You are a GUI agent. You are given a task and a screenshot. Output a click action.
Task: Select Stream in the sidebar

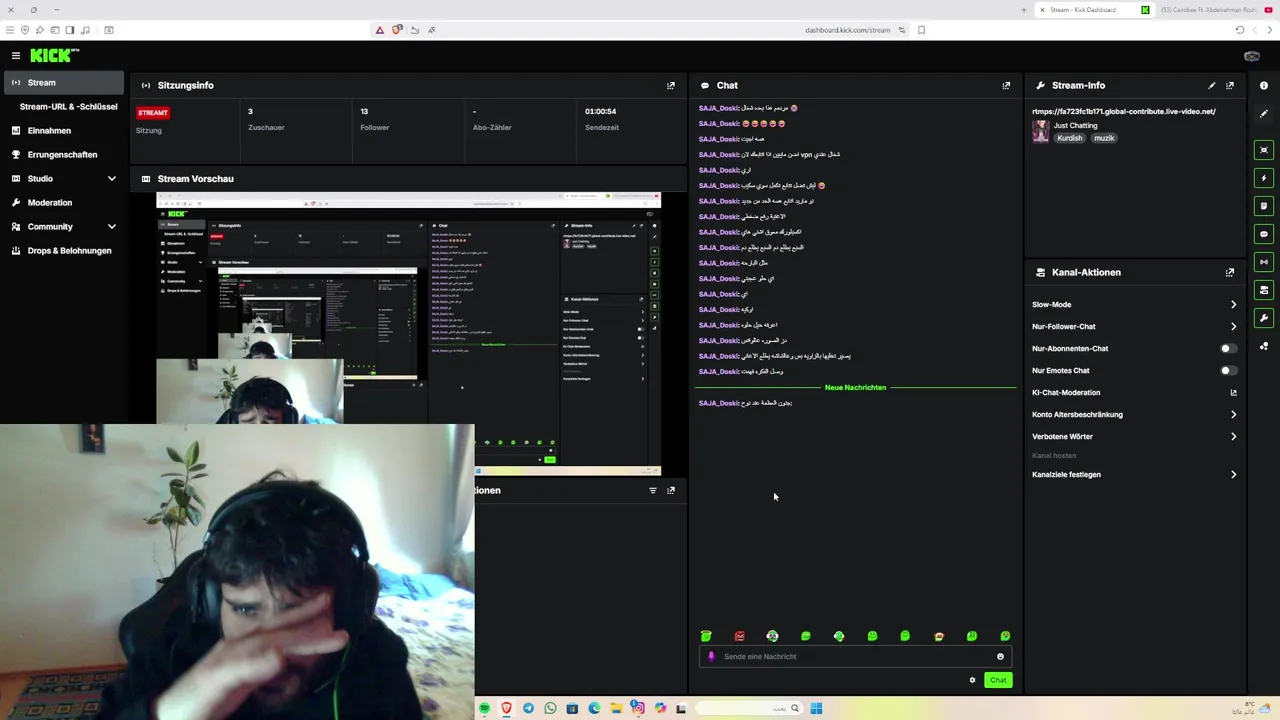coord(64,83)
